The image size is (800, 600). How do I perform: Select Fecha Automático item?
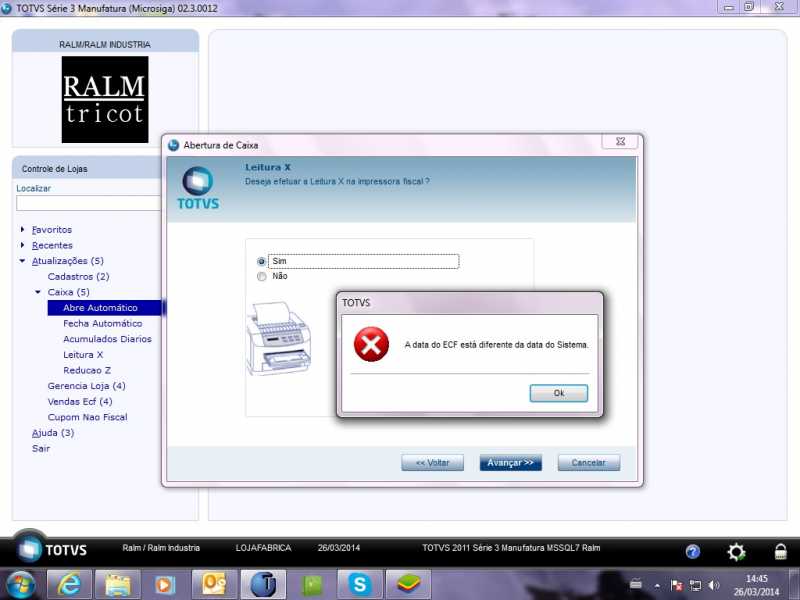click(103, 323)
